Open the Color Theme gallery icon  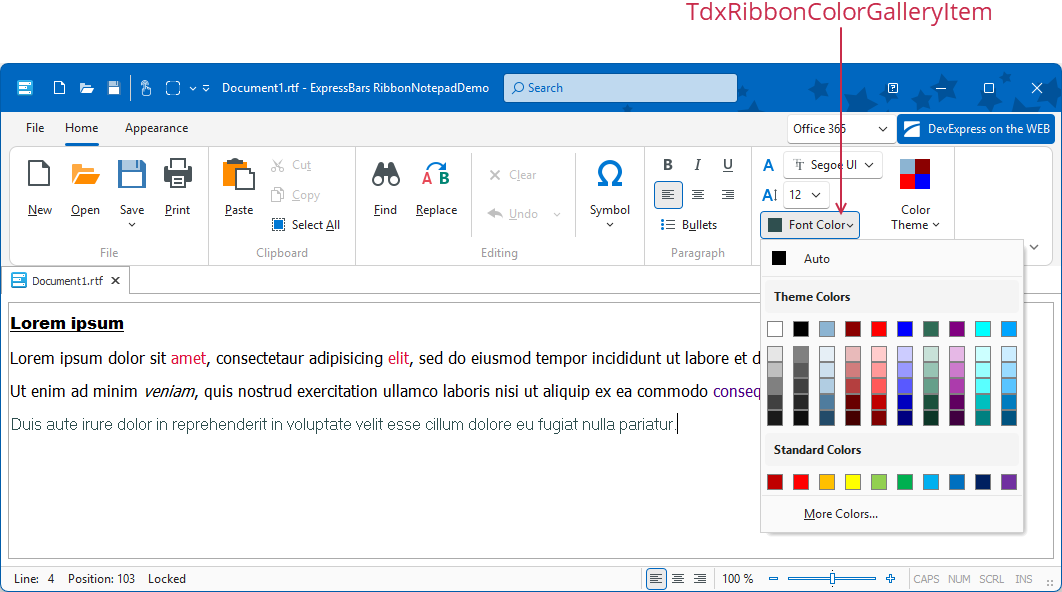(x=915, y=174)
